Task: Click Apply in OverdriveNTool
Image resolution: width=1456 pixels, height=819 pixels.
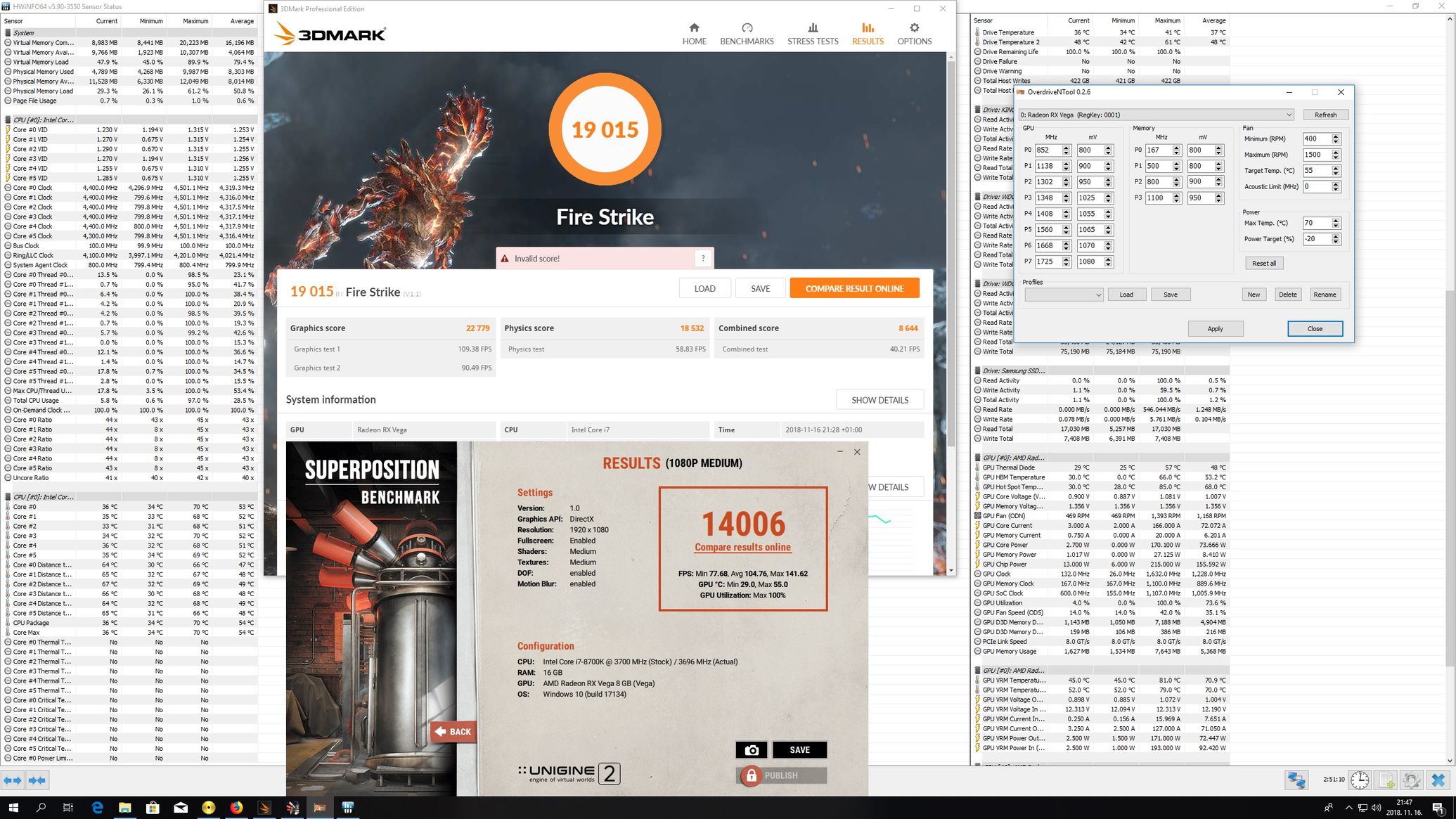Action: pos(1216,328)
